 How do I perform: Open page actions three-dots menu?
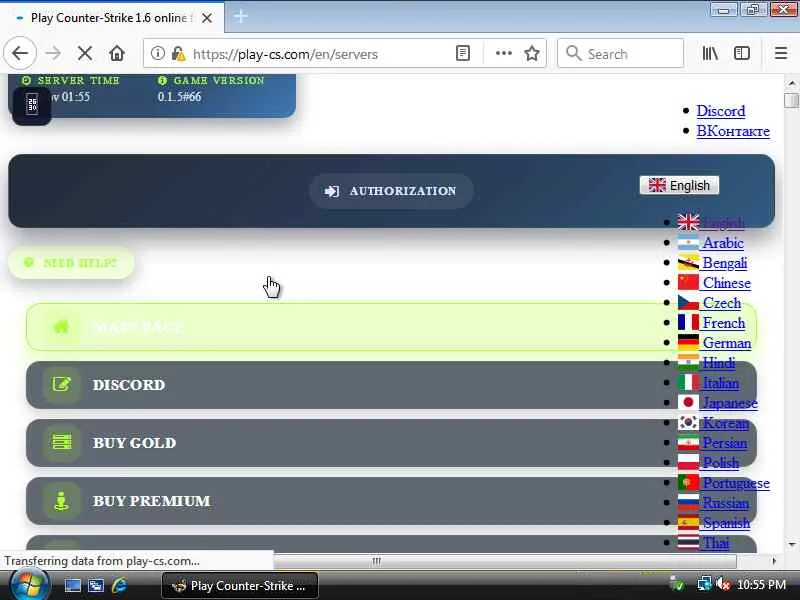pos(504,53)
